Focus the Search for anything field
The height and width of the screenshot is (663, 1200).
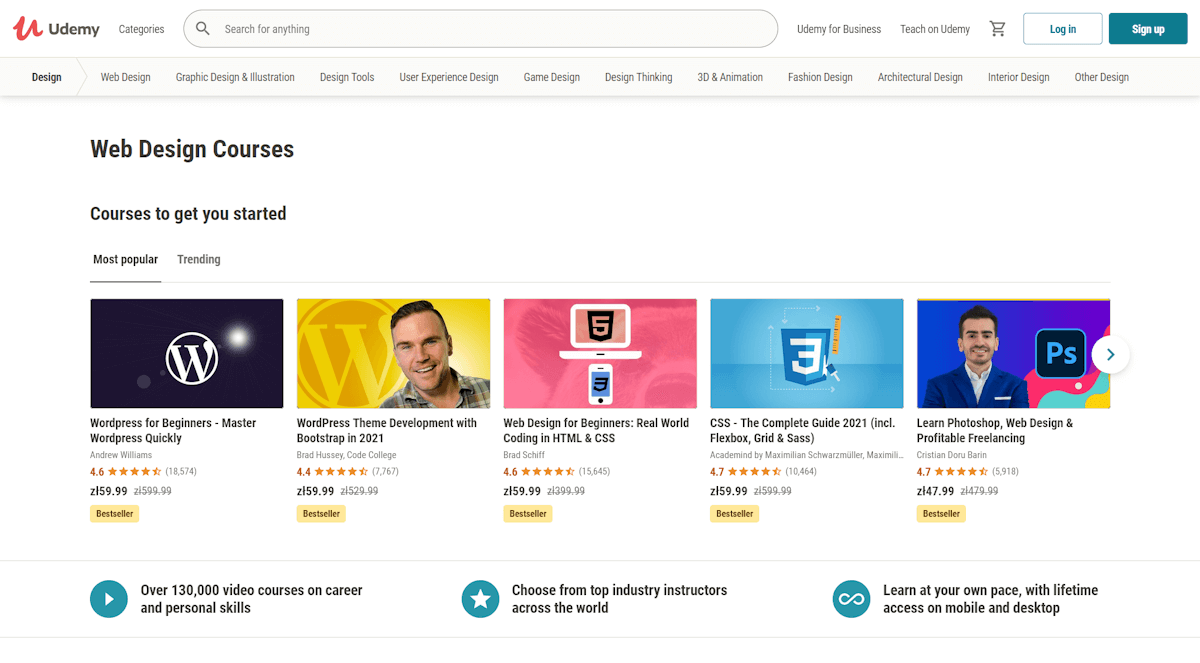click(x=480, y=29)
